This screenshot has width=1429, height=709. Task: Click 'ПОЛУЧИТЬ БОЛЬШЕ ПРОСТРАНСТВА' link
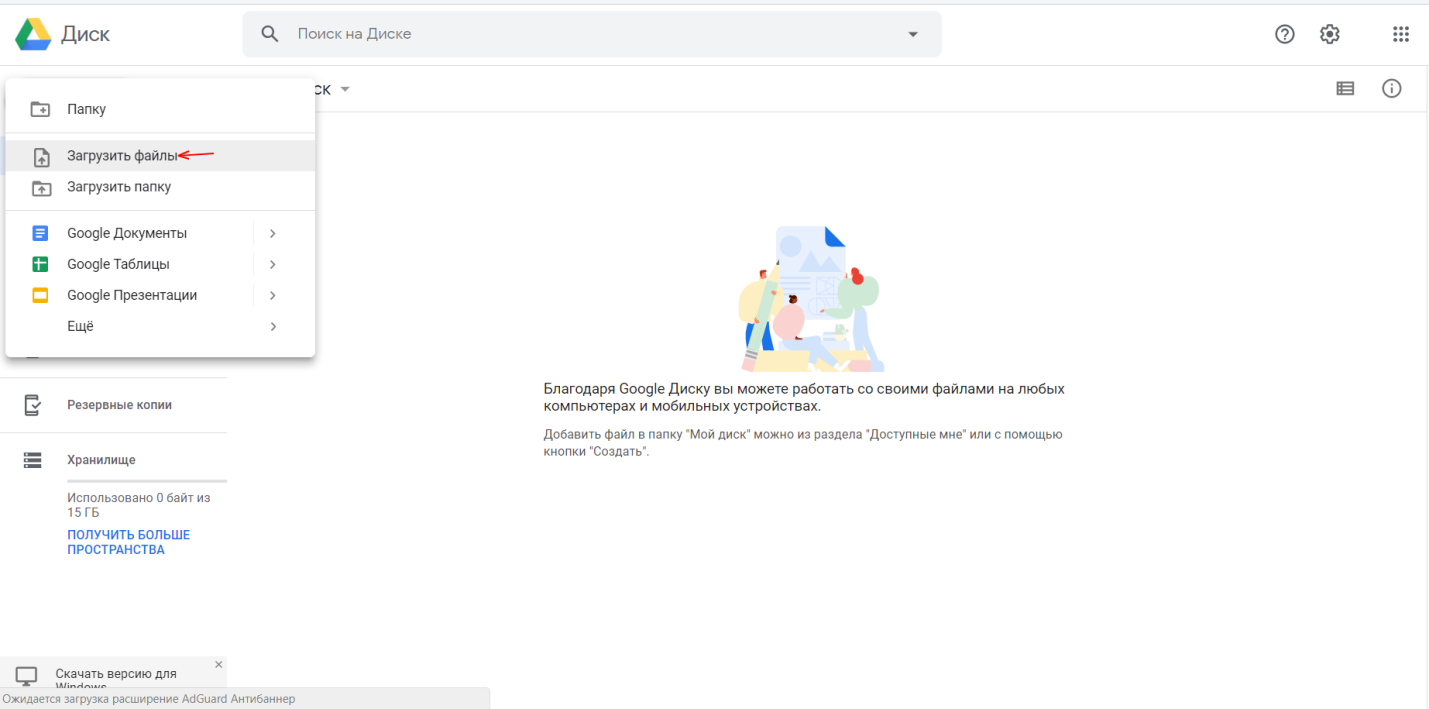pyautogui.click(x=129, y=542)
